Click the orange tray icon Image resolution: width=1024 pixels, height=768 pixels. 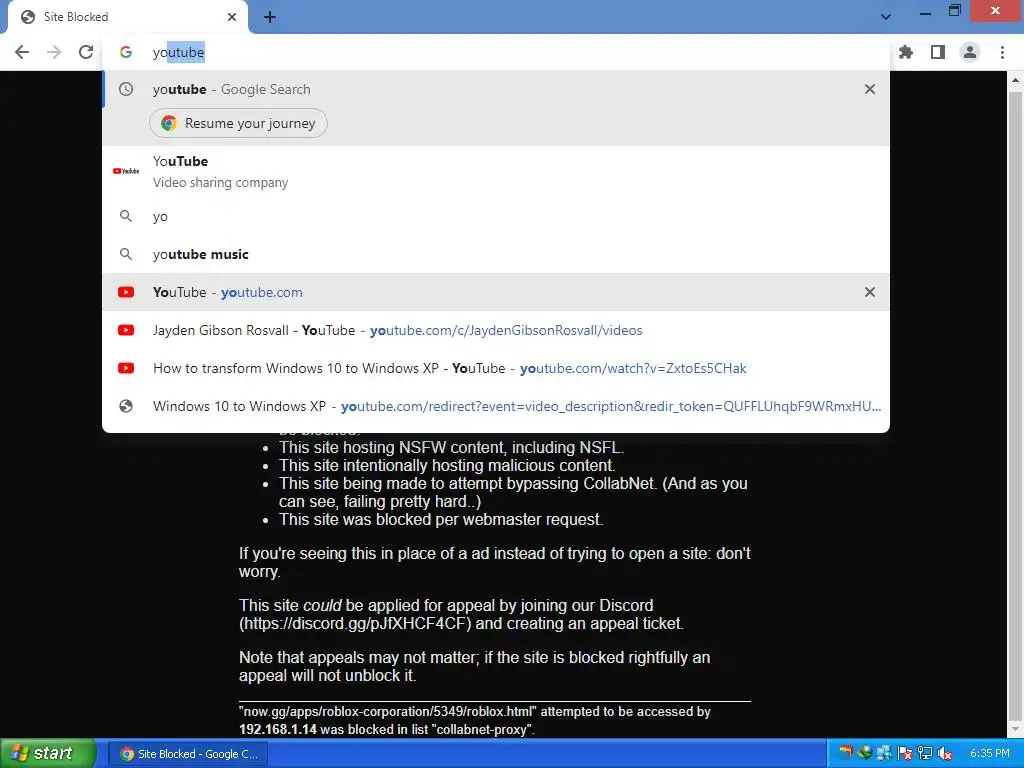pyautogui.click(x=846, y=752)
